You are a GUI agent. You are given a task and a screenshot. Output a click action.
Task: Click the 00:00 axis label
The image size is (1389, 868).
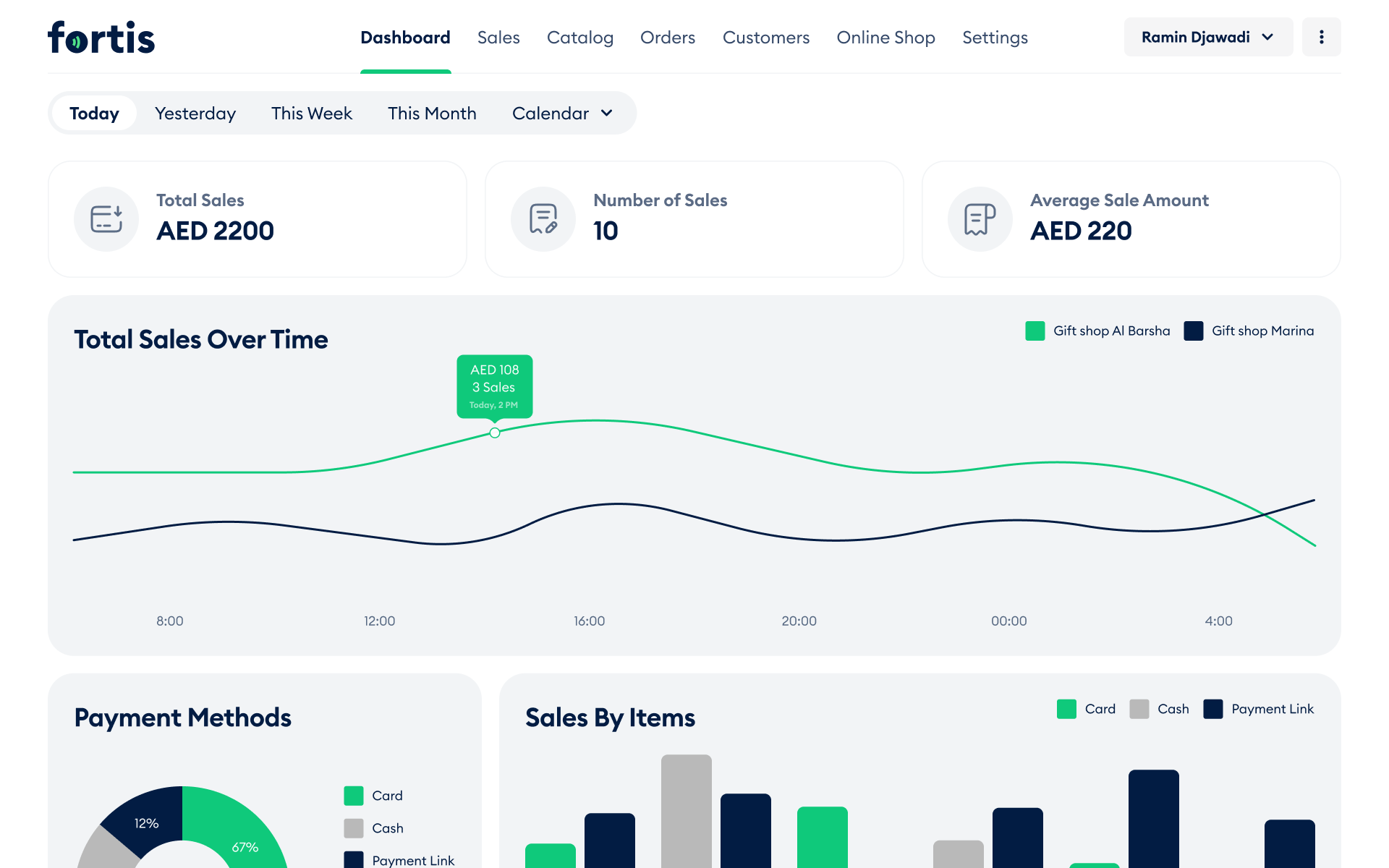(1009, 621)
